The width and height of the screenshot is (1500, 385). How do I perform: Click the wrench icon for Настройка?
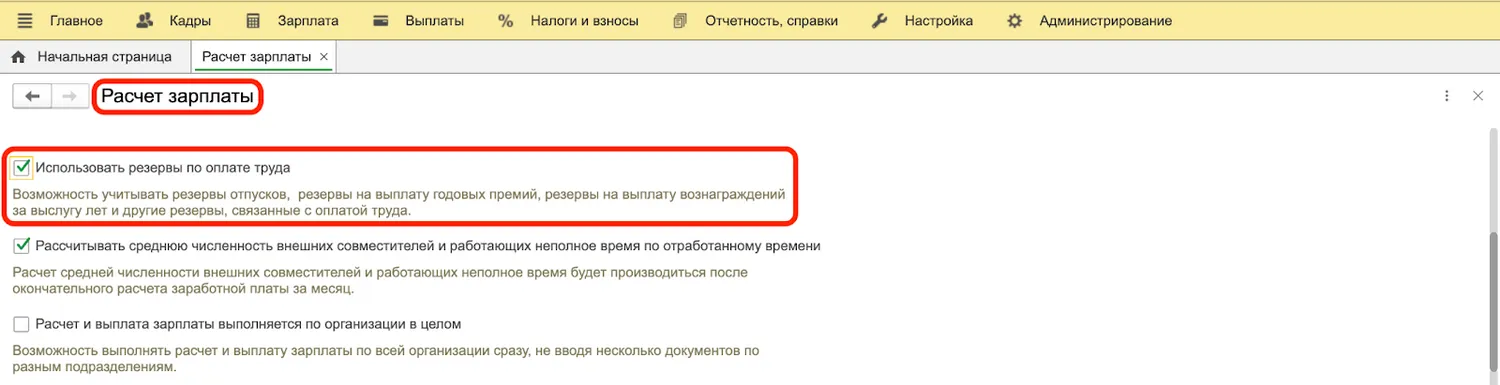[x=880, y=20]
